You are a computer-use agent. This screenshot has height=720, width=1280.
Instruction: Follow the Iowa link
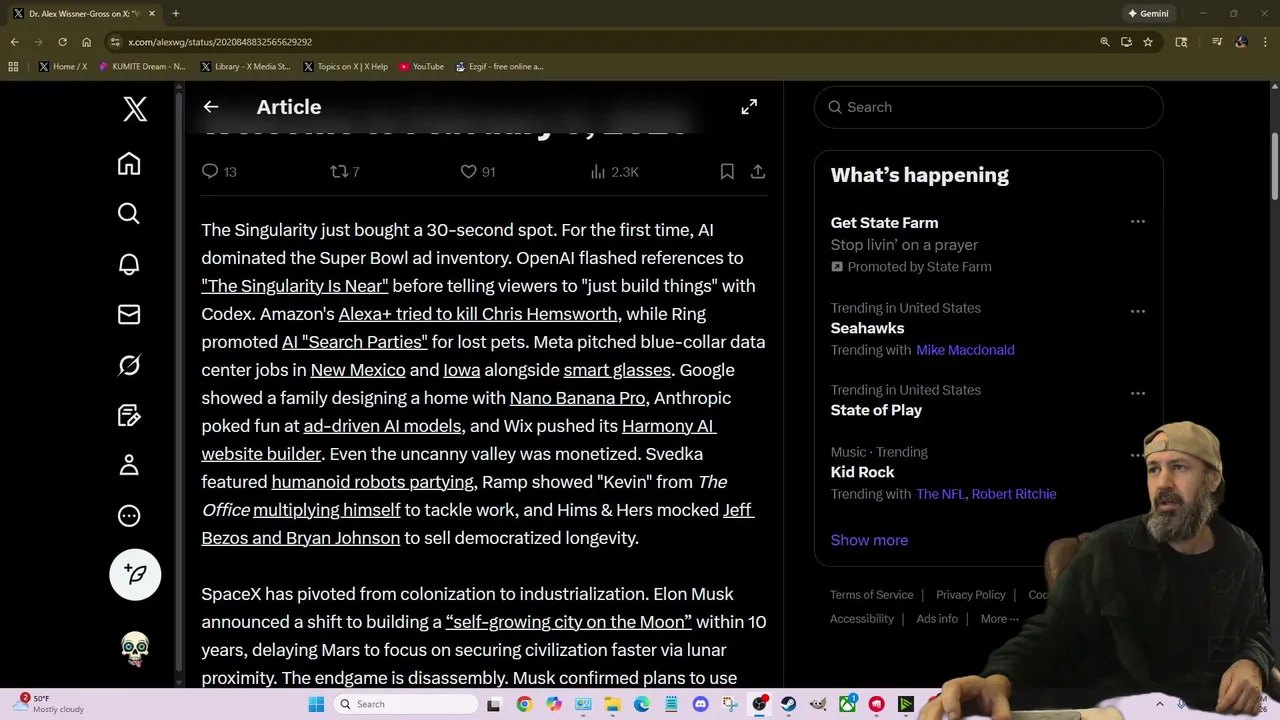point(462,370)
